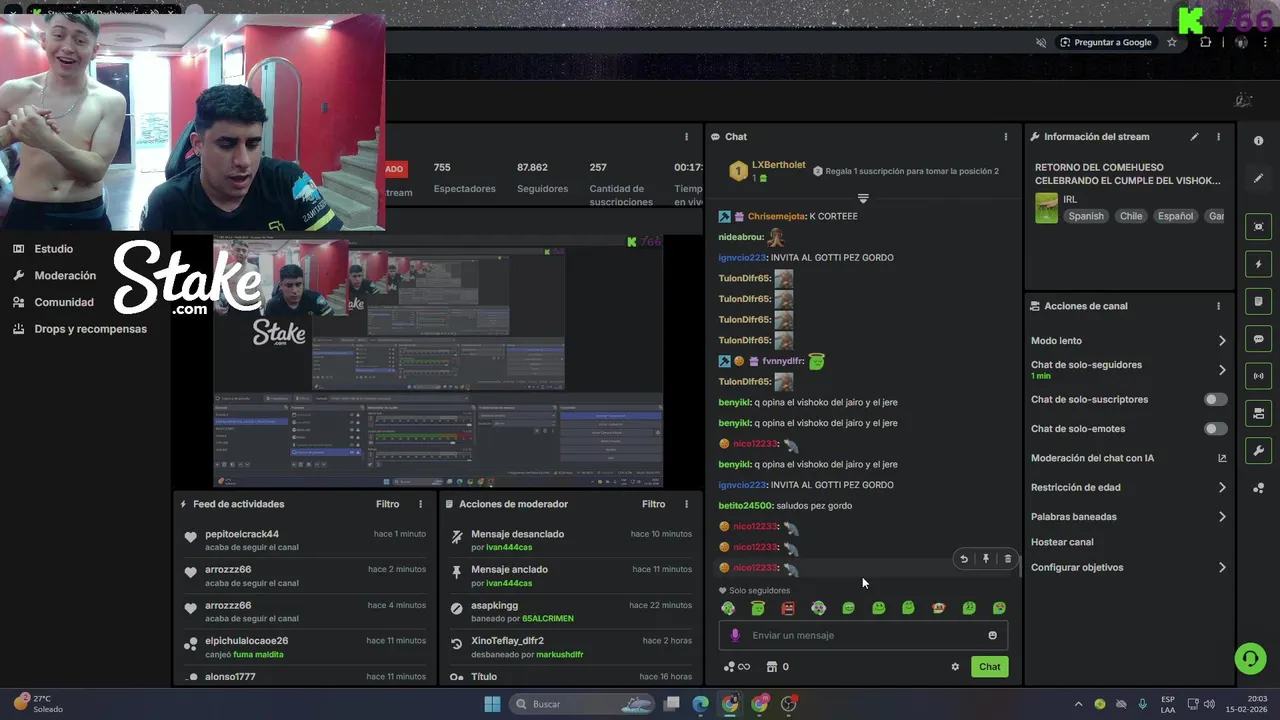Click the Español tag
Screen dimensions: 1280x720
click(1175, 216)
